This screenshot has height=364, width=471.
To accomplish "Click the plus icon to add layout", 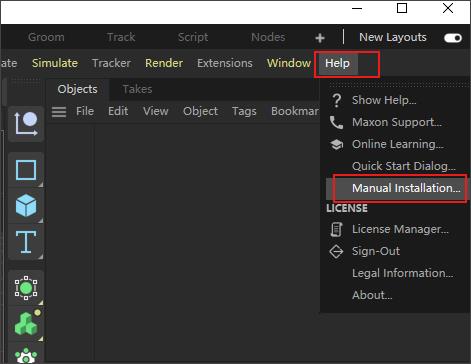I will click(x=320, y=38).
